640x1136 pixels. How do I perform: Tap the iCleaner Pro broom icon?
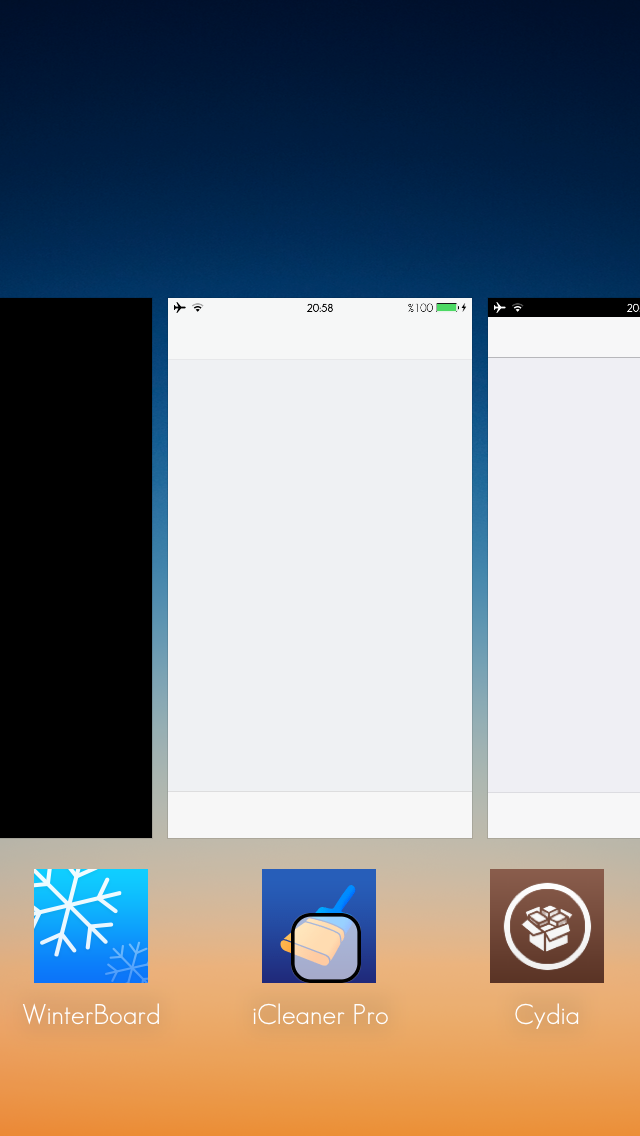(x=319, y=926)
